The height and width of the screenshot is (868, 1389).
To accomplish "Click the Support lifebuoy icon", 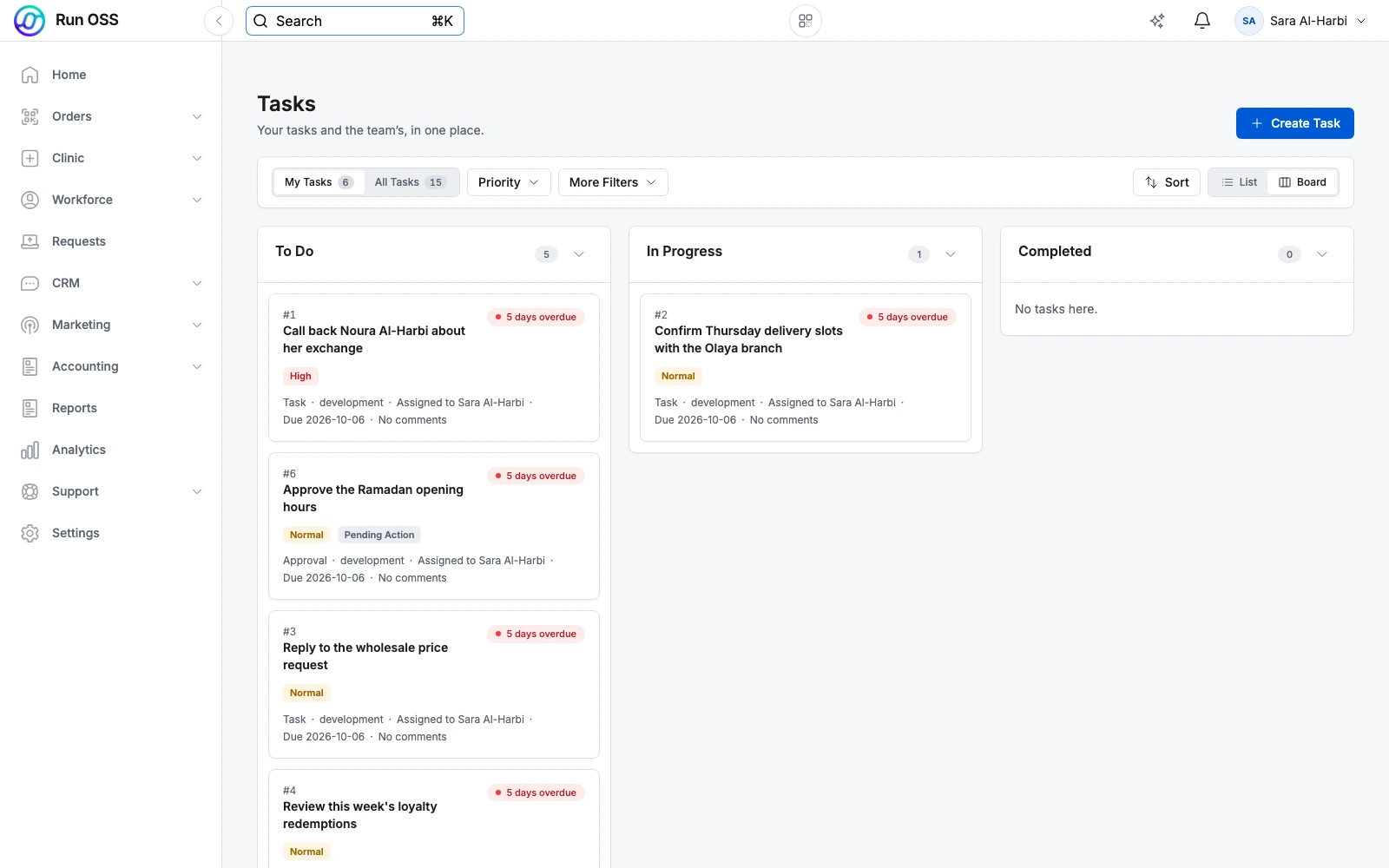I will click(30, 491).
